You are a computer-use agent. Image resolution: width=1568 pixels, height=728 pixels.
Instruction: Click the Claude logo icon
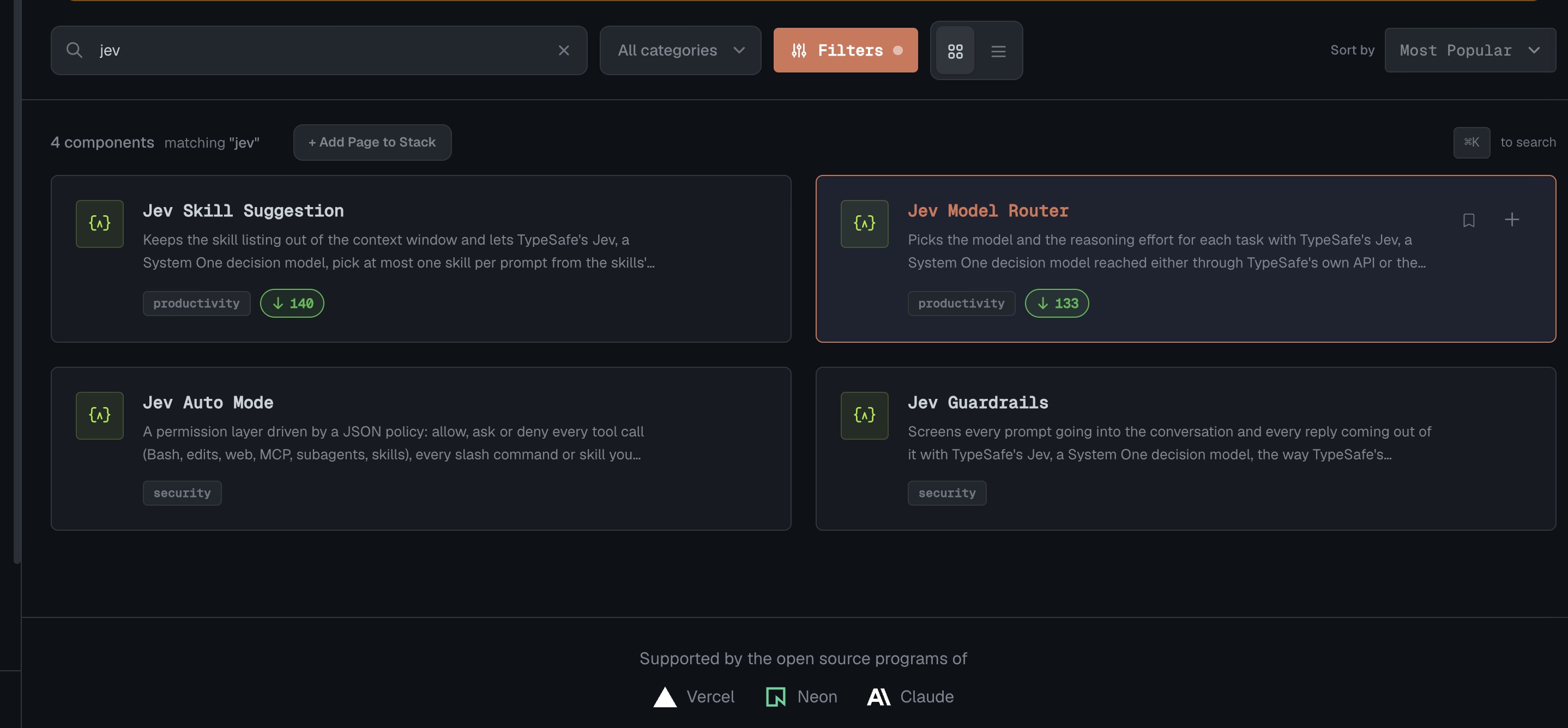[x=878, y=697]
